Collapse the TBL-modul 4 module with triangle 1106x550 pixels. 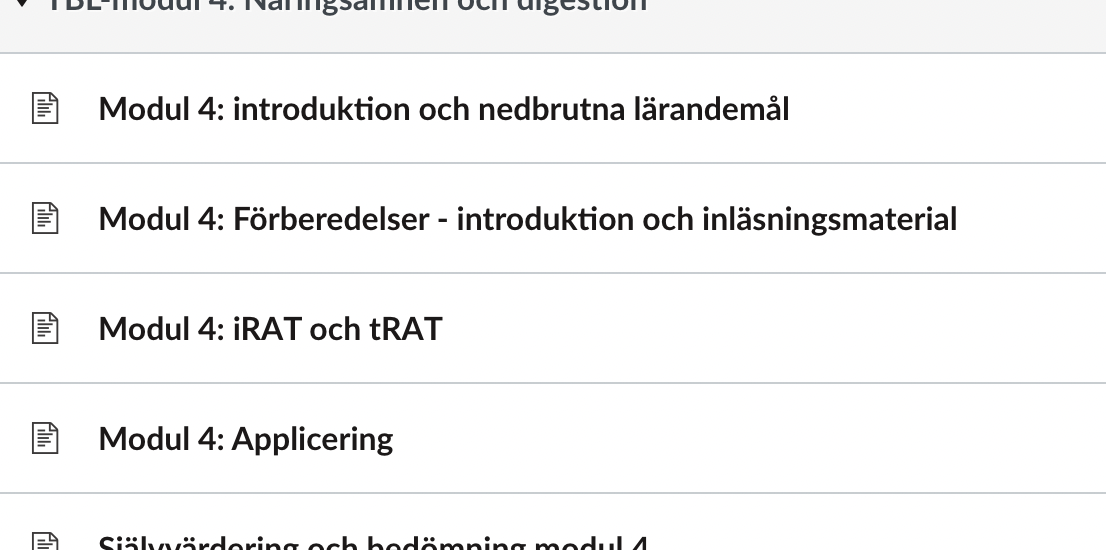(x=22, y=4)
